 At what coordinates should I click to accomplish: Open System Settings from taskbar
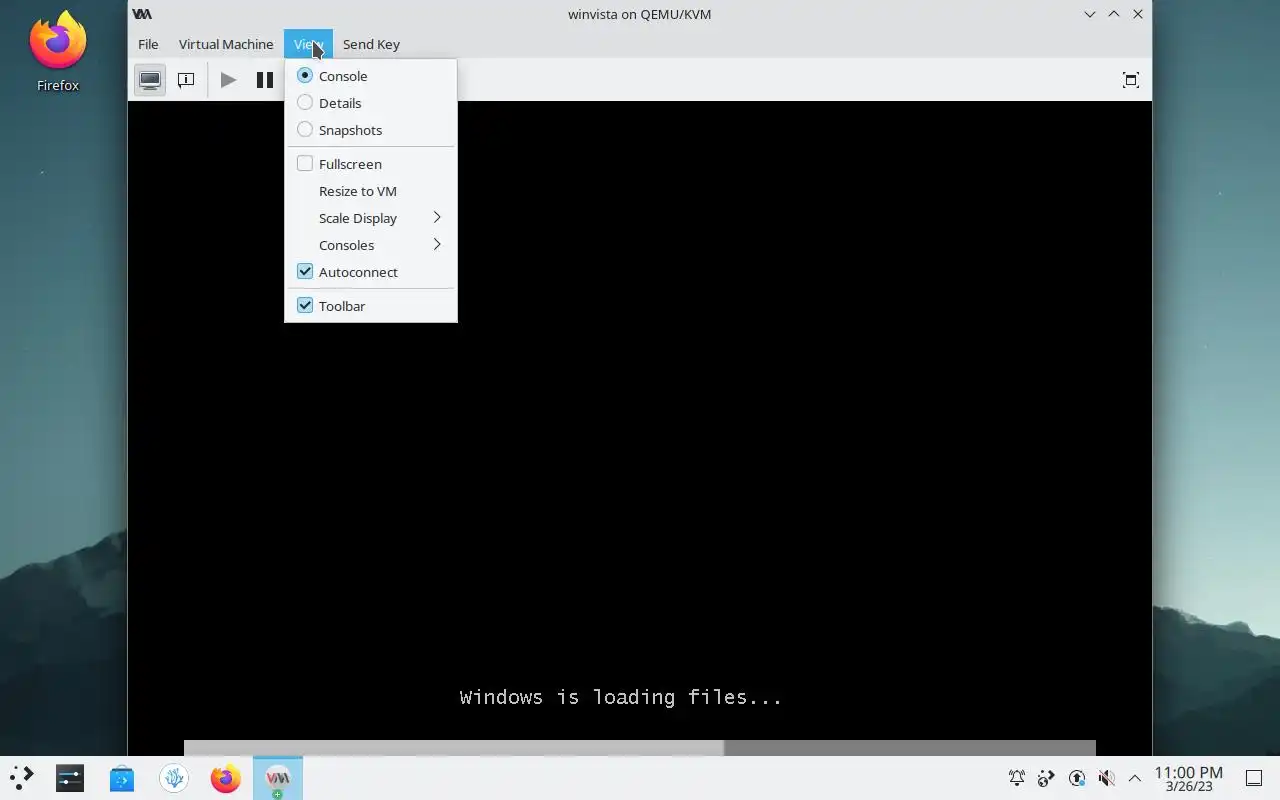pyautogui.click(x=70, y=778)
